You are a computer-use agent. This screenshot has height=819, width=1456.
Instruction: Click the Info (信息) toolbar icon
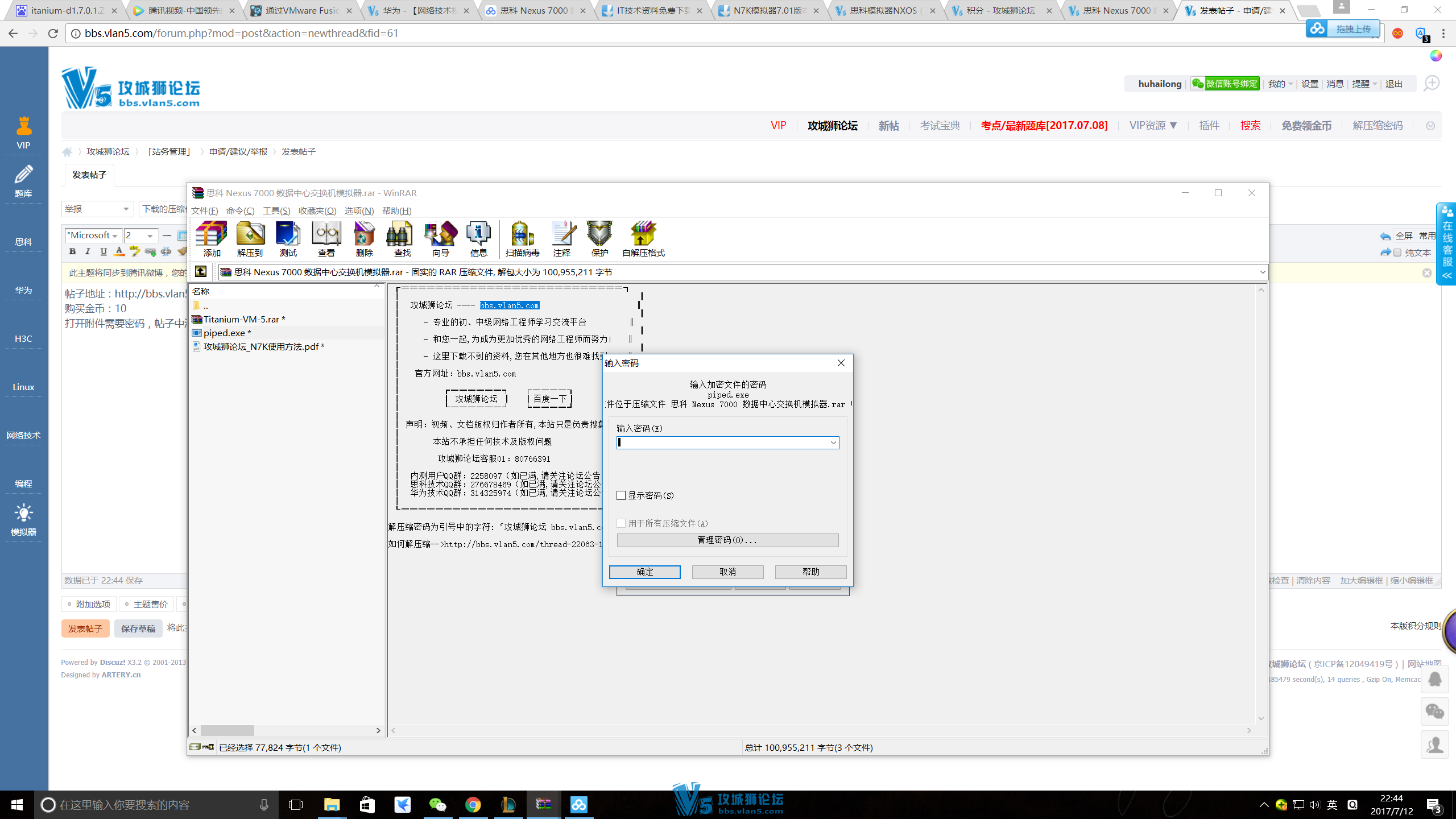pyautogui.click(x=478, y=239)
